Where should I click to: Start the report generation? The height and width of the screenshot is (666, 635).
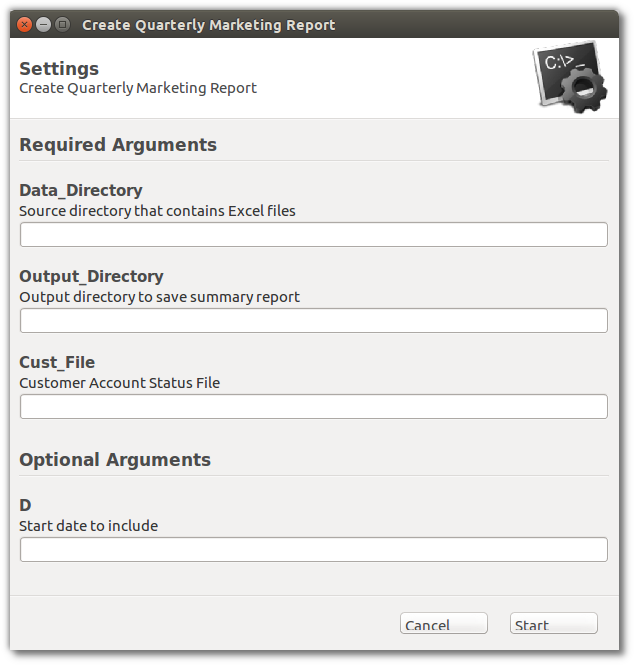coord(554,623)
